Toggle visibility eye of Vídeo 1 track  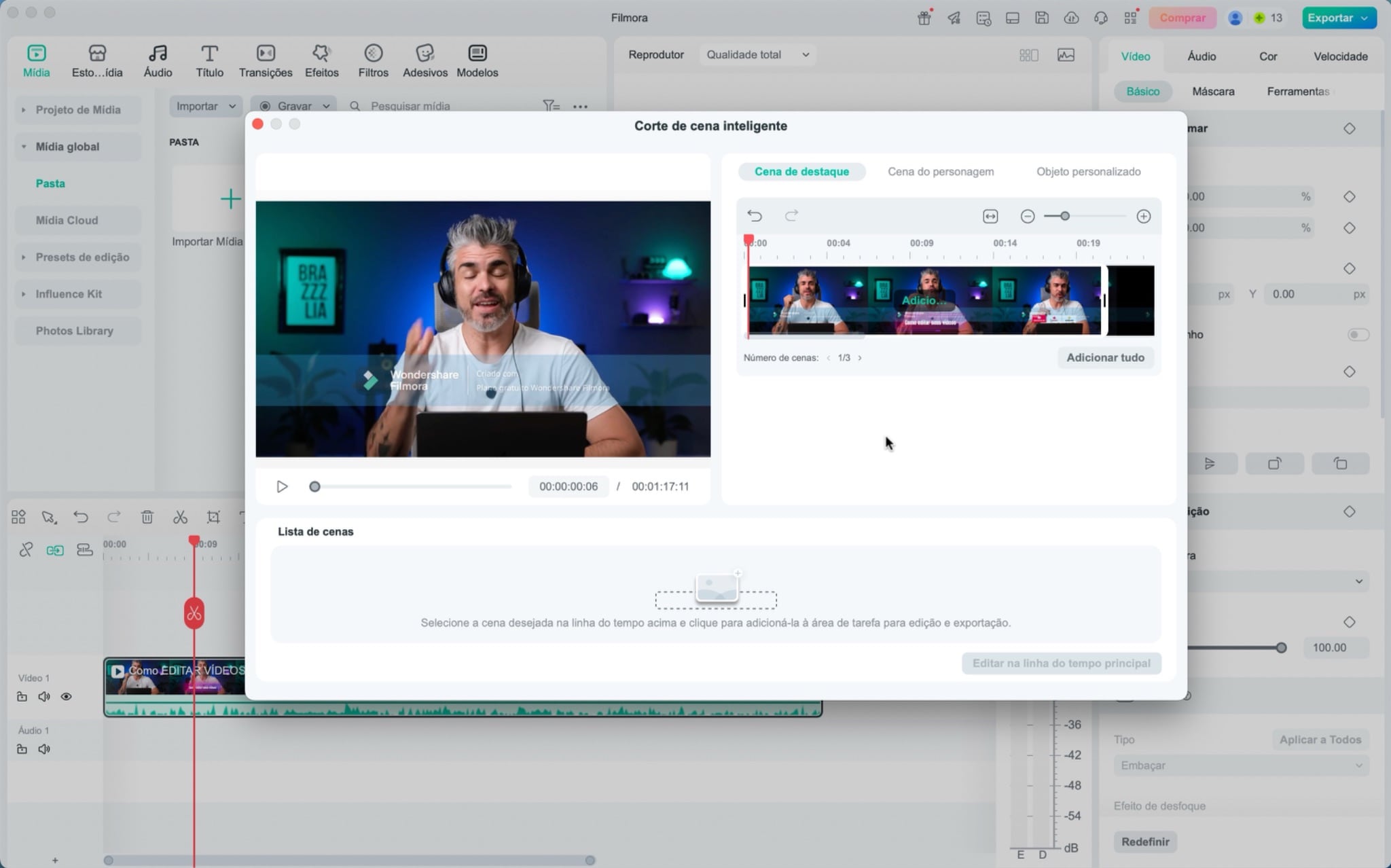(66, 696)
